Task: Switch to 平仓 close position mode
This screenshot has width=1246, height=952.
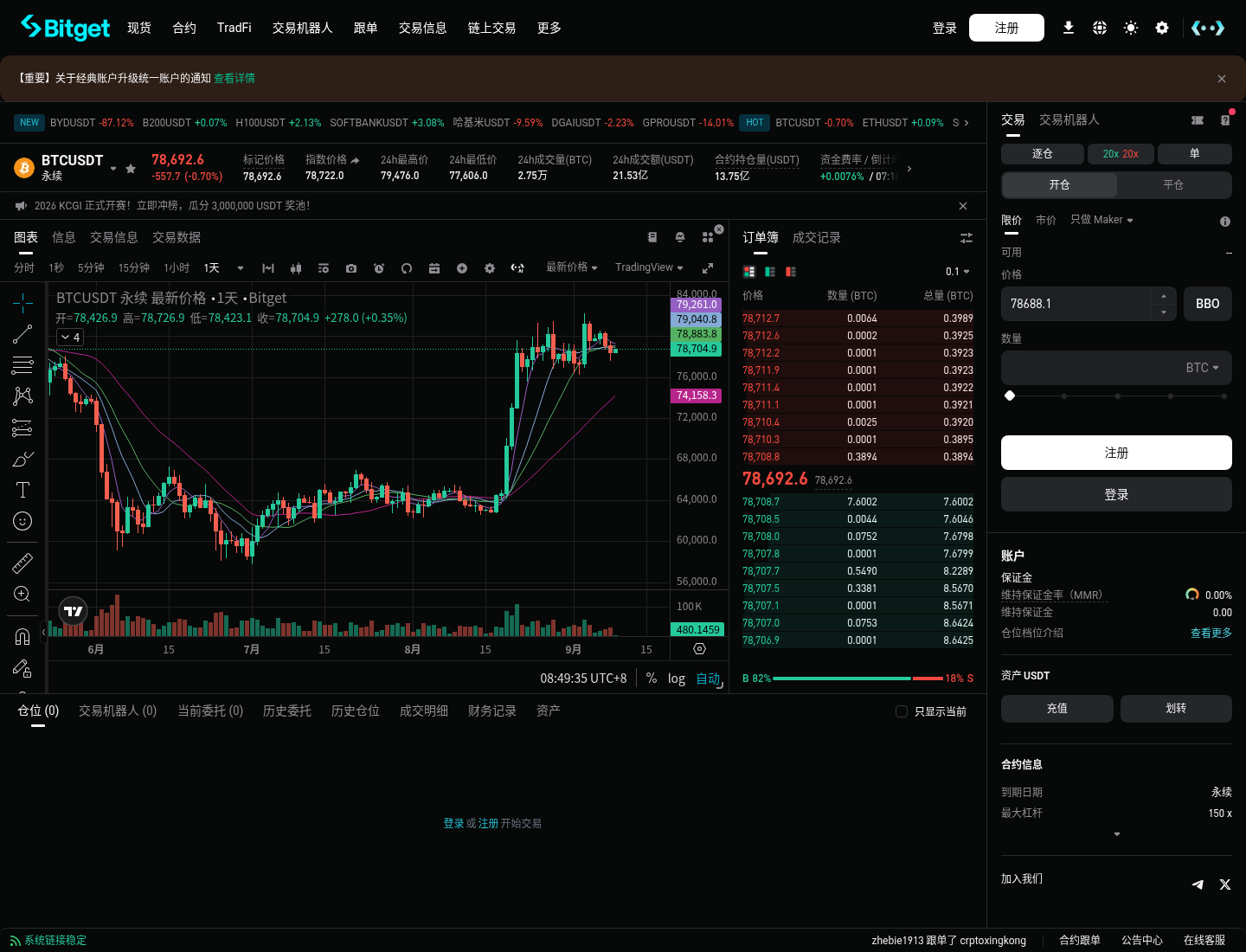Action: [1173, 184]
